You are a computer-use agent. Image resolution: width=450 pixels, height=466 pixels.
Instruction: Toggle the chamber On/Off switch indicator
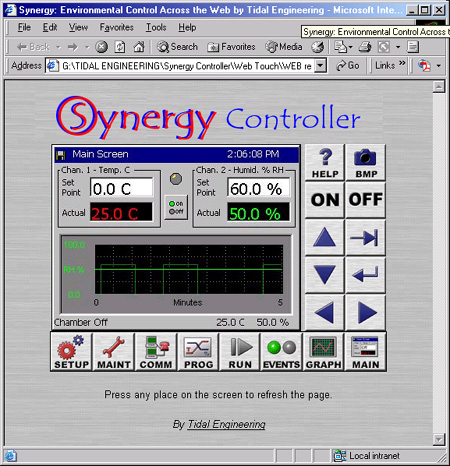(x=176, y=207)
